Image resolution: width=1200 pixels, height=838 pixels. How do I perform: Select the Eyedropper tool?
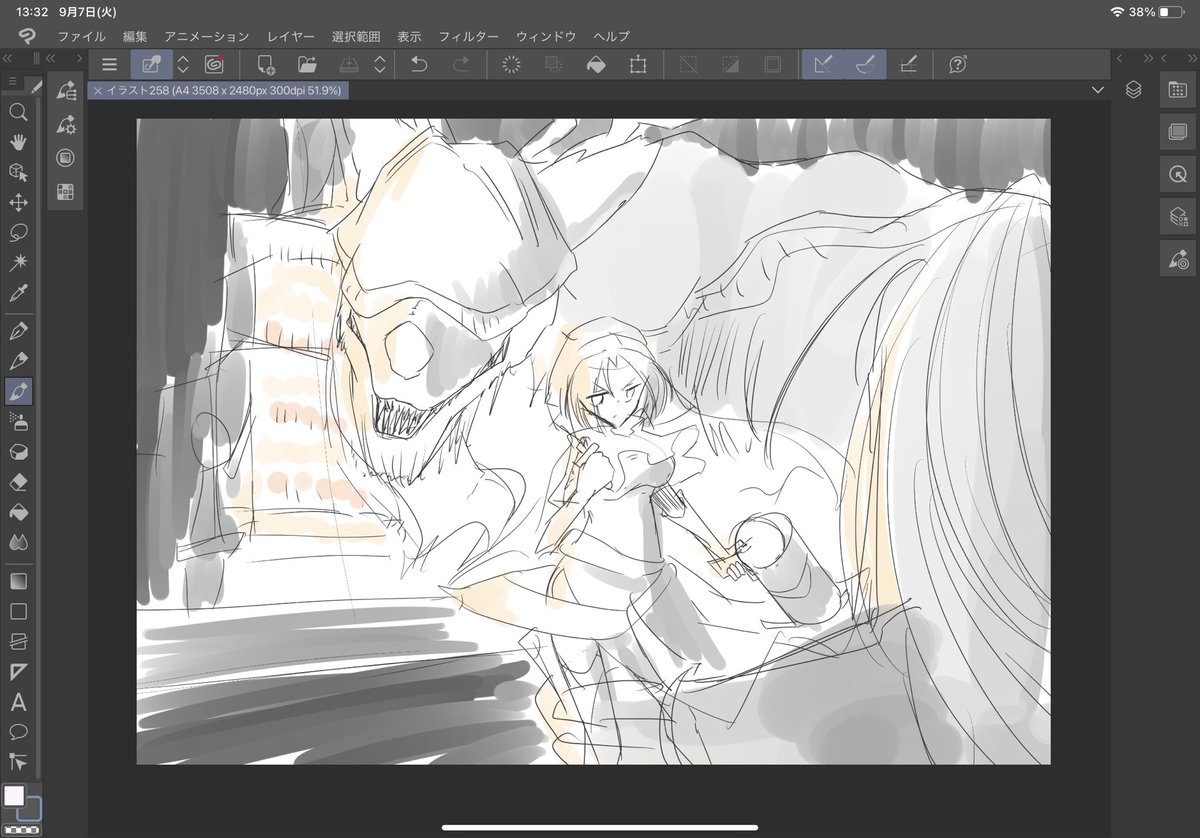tap(18, 293)
